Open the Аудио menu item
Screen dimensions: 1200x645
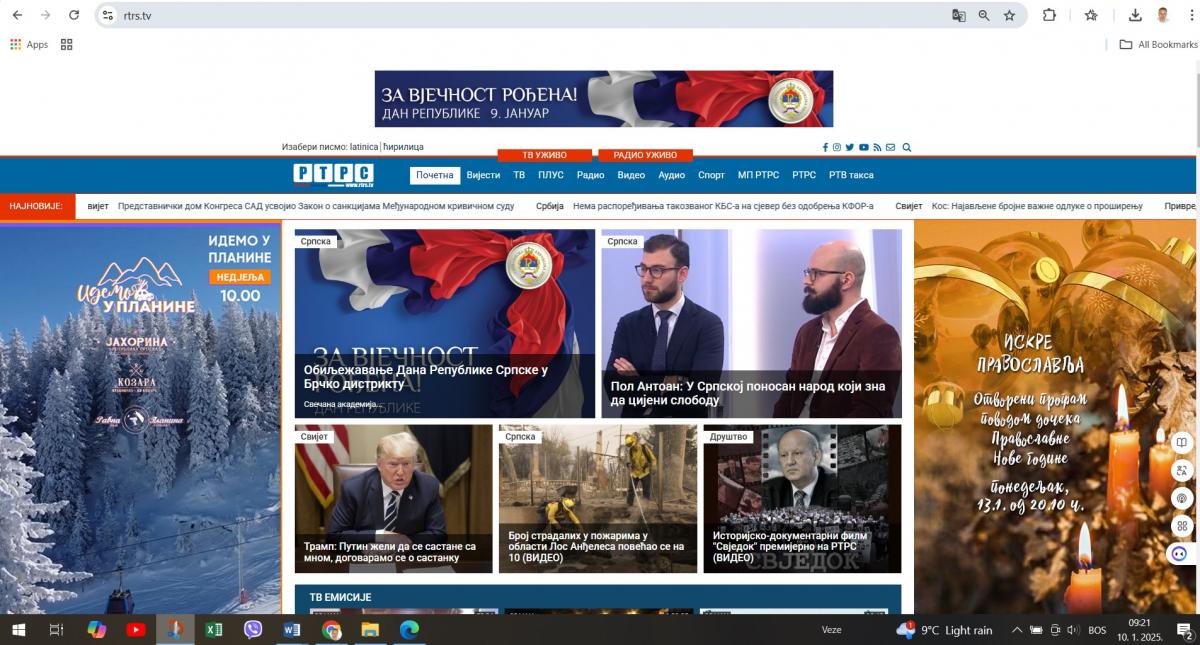coord(672,175)
